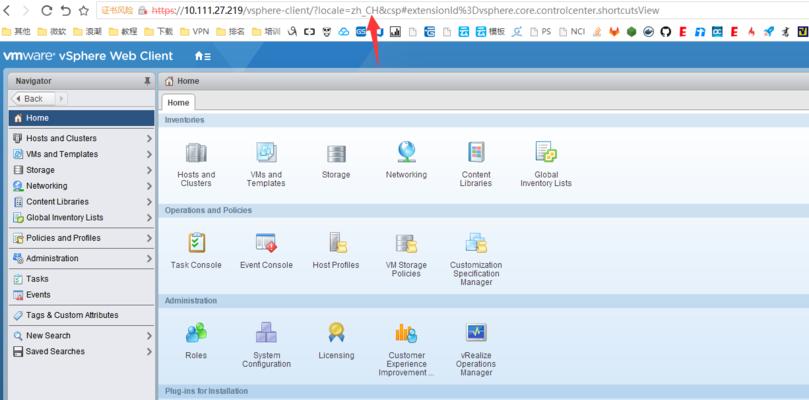Screen dimensions: 809x400
Task: Open the Storage inventory icon
Action: (x=336, y=154)
